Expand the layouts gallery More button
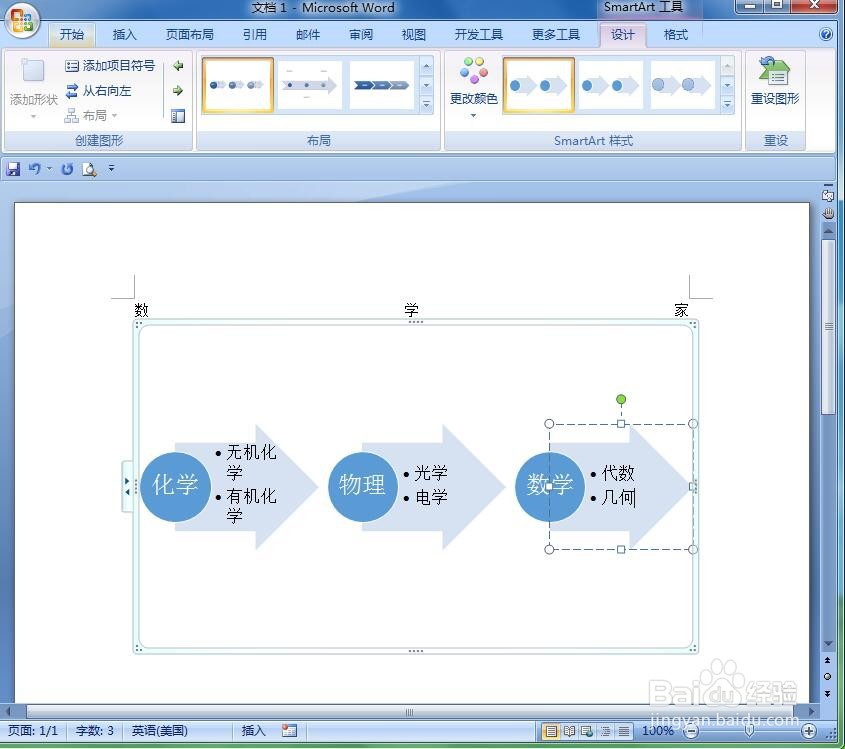Image resolution: width=845 pixels, height=749 pixels. (426, 104)
